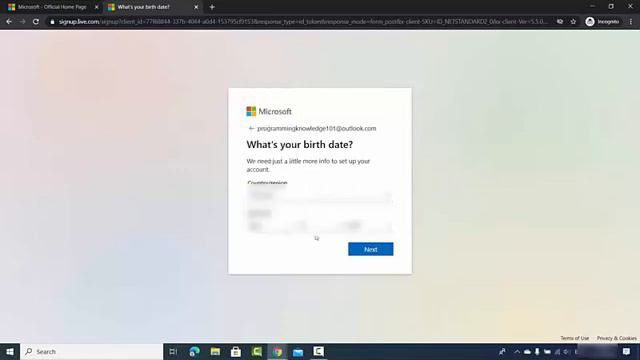Click the programmingknowledge101@outlook.com email text
The width and height of the screenshot is (640, 360).
click(x=317, y=128)
